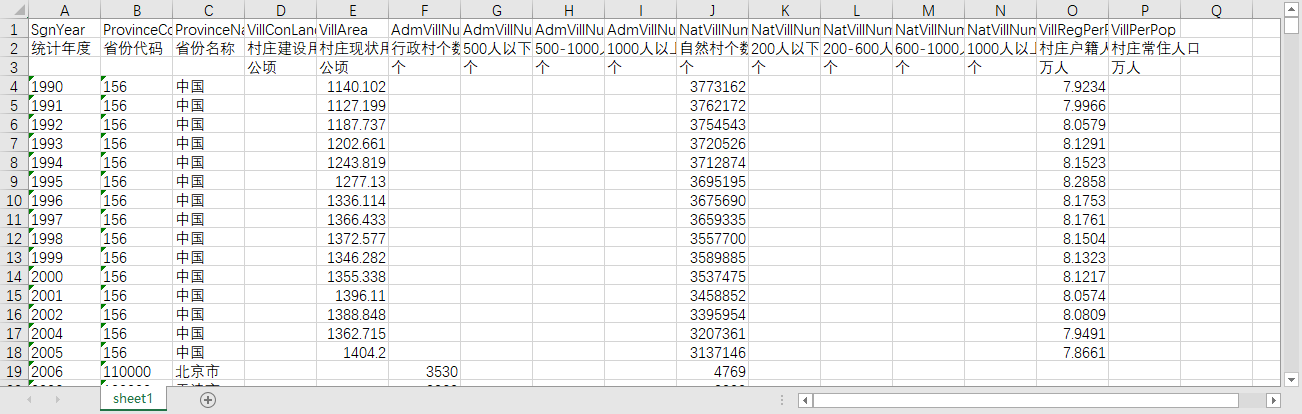Click cell 统计年度
The width and height of the screenshot is (1302, 414).
point(64,48)
